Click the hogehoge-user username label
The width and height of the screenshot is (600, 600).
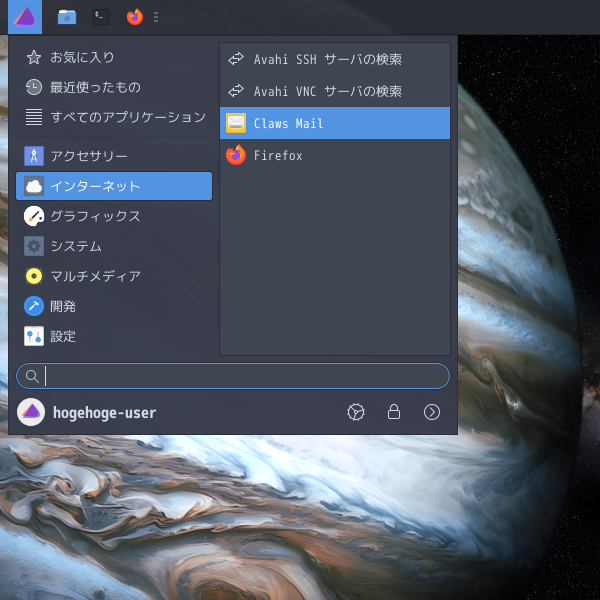point(104,413)
